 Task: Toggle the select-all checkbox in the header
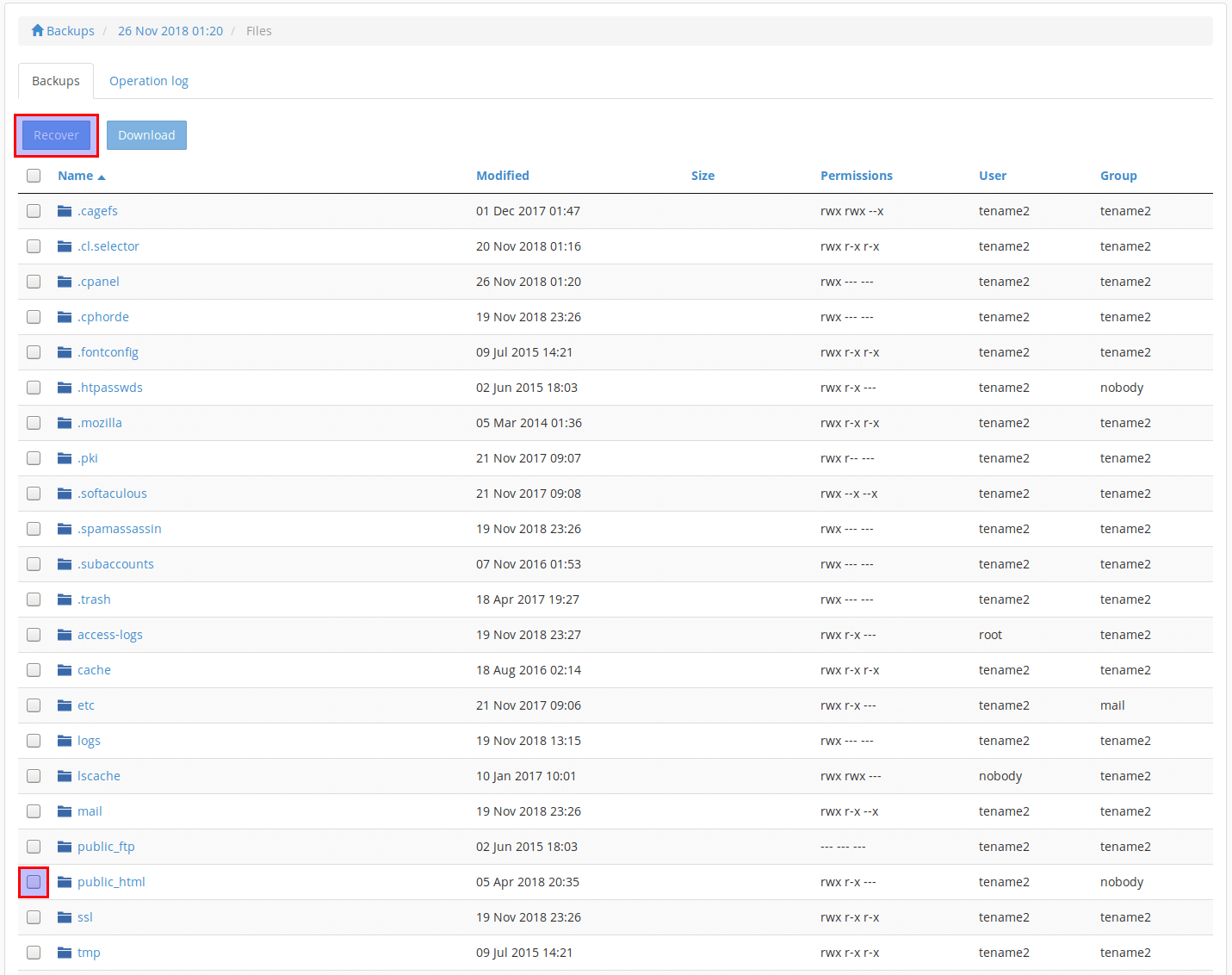click(34, 176)
